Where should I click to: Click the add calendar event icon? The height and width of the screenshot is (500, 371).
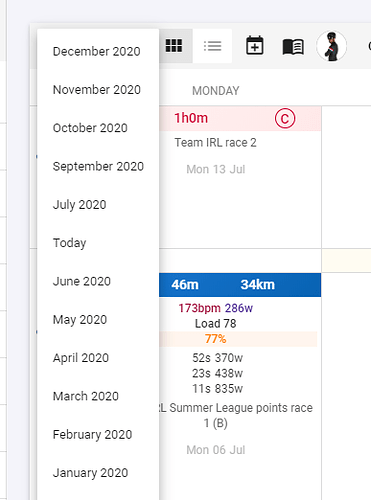click(x=255, y=46)
